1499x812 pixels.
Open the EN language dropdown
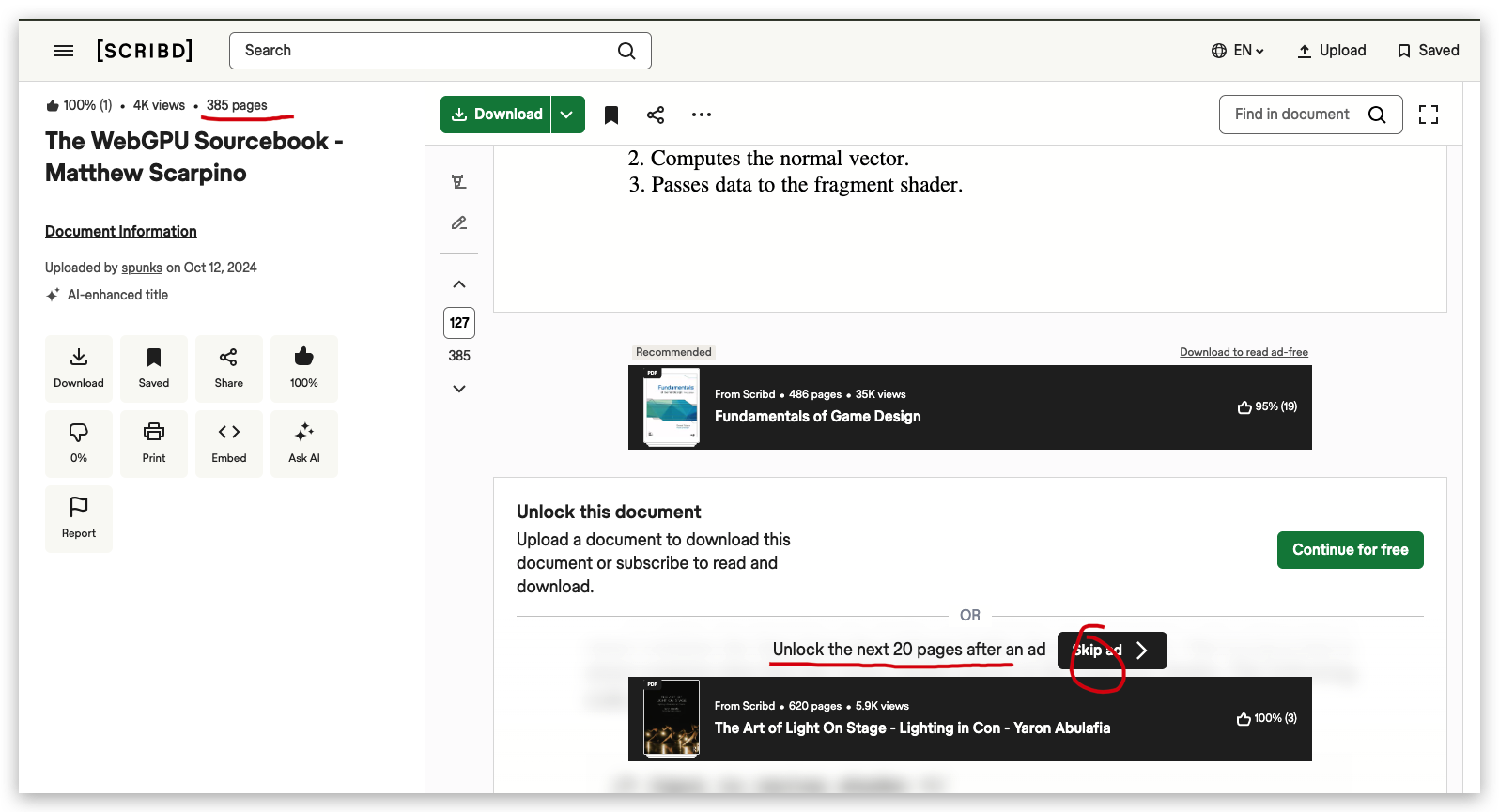click(x=1238, y=51)
